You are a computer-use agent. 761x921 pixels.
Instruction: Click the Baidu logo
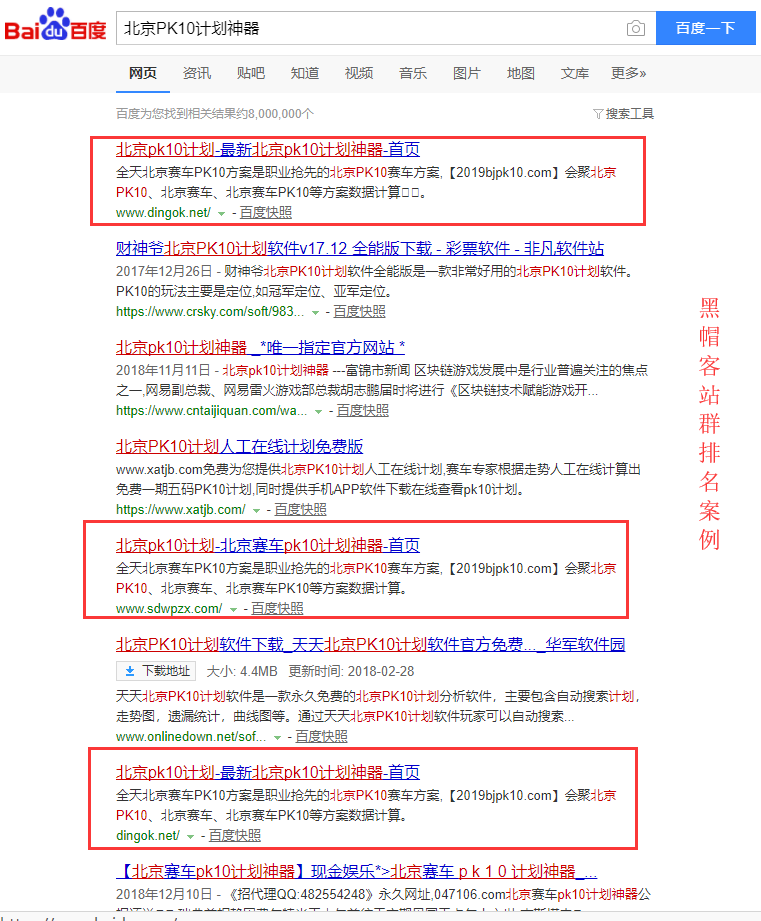55,25
